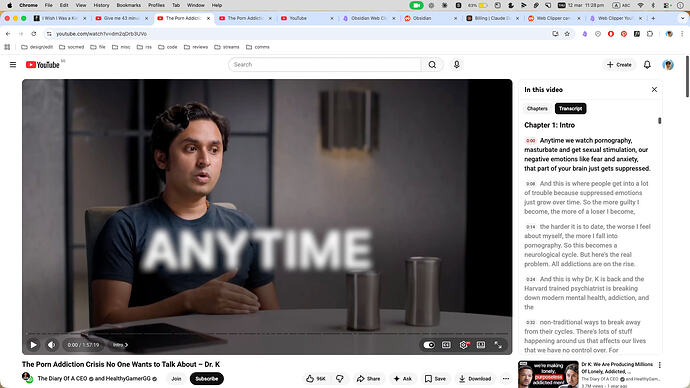The height and width of the screenshot is (388, 690).
Task: Enter full screen mode
Action: point(498,345)
